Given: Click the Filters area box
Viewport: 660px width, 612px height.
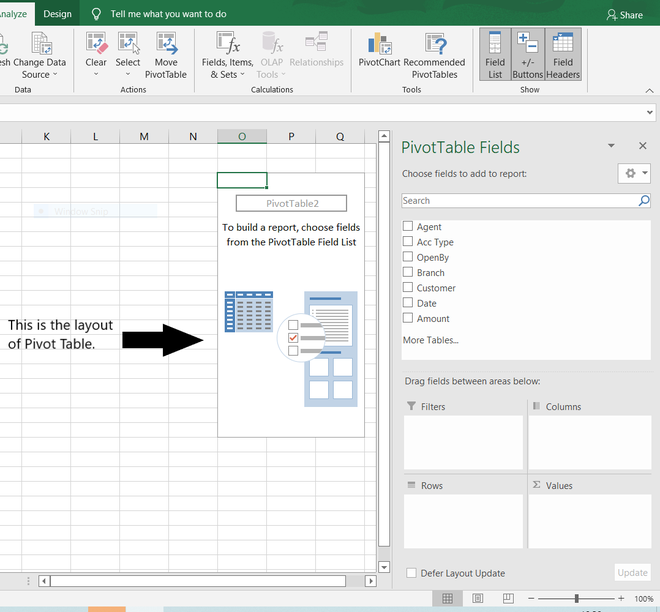Looking at the screenshot, I should click(x=463, y=442).
